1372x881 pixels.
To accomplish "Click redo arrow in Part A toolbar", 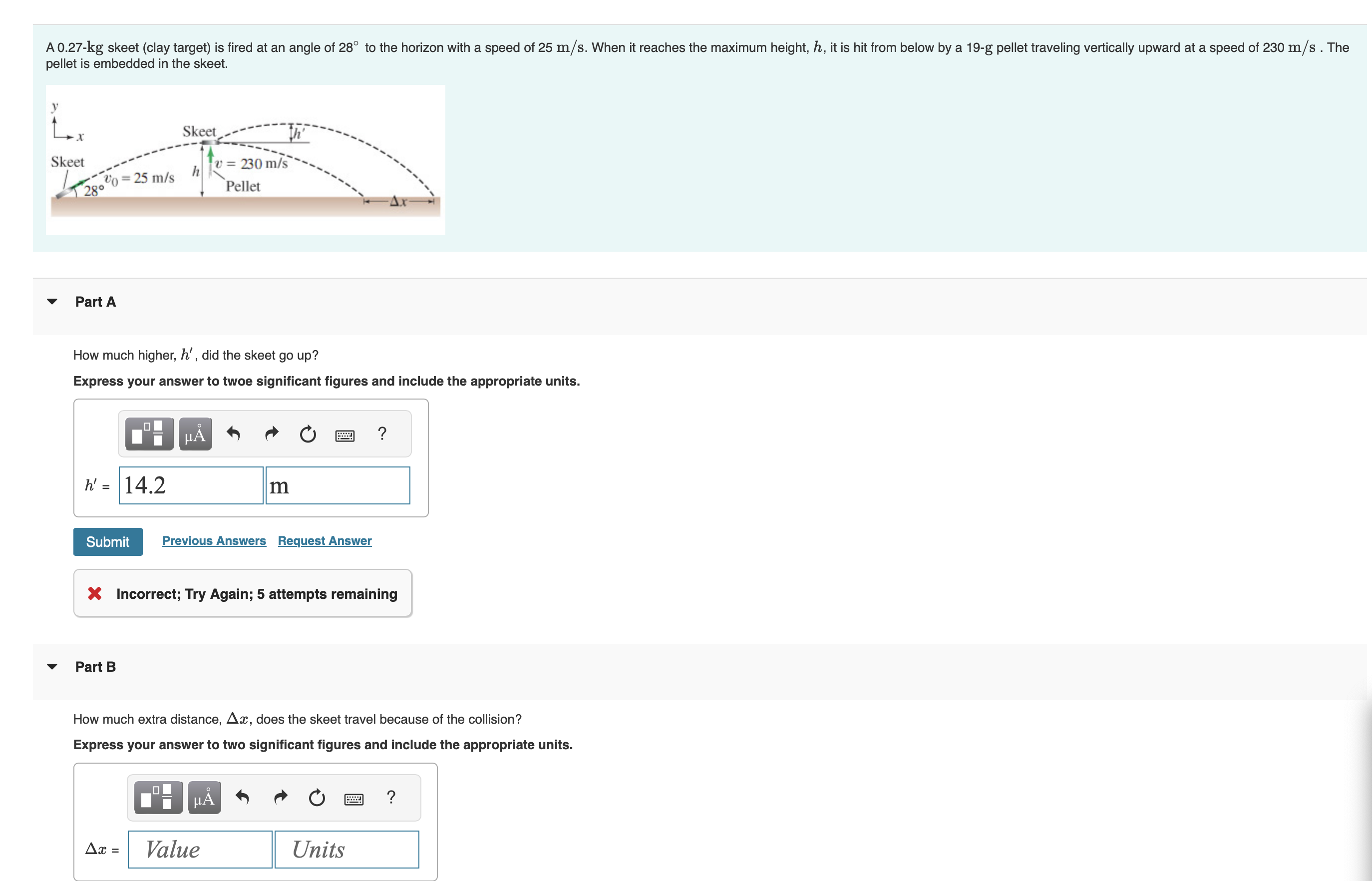I will (272, 434).
